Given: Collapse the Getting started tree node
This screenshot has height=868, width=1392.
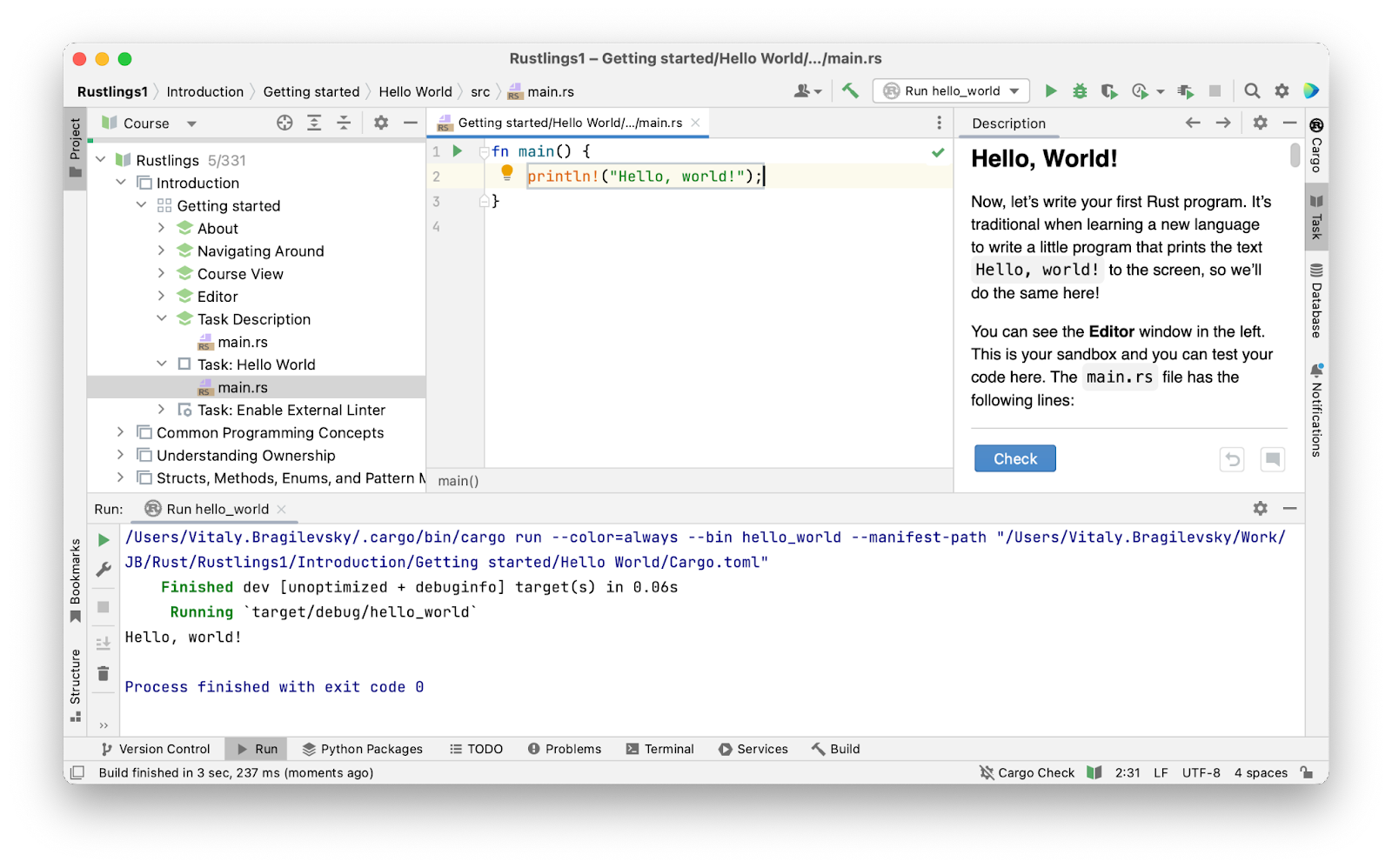Looking at the screenshot, I should pos(142,205).
